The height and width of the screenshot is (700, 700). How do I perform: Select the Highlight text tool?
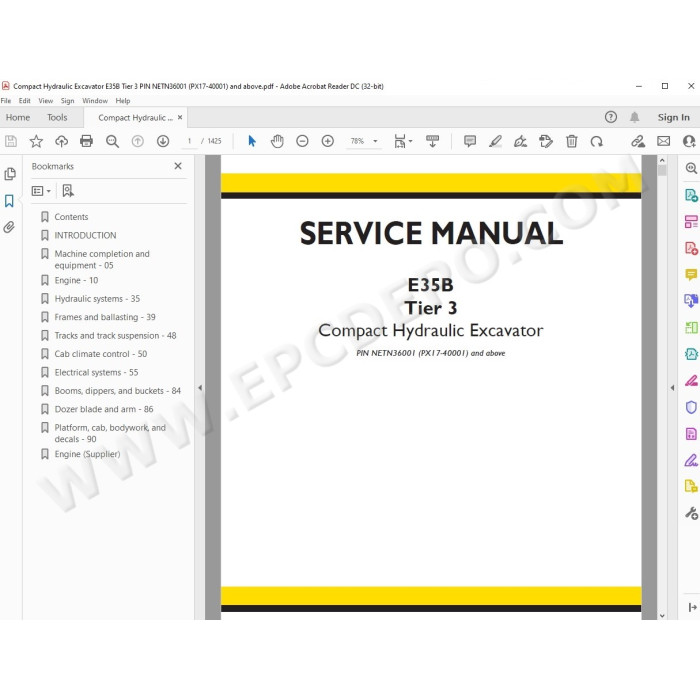pos(495,142)
